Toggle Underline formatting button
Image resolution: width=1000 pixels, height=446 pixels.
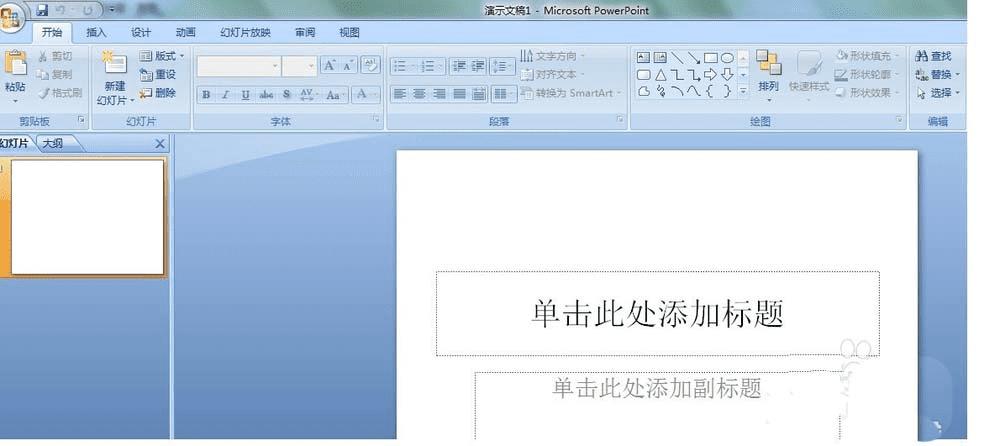(246, 95)
